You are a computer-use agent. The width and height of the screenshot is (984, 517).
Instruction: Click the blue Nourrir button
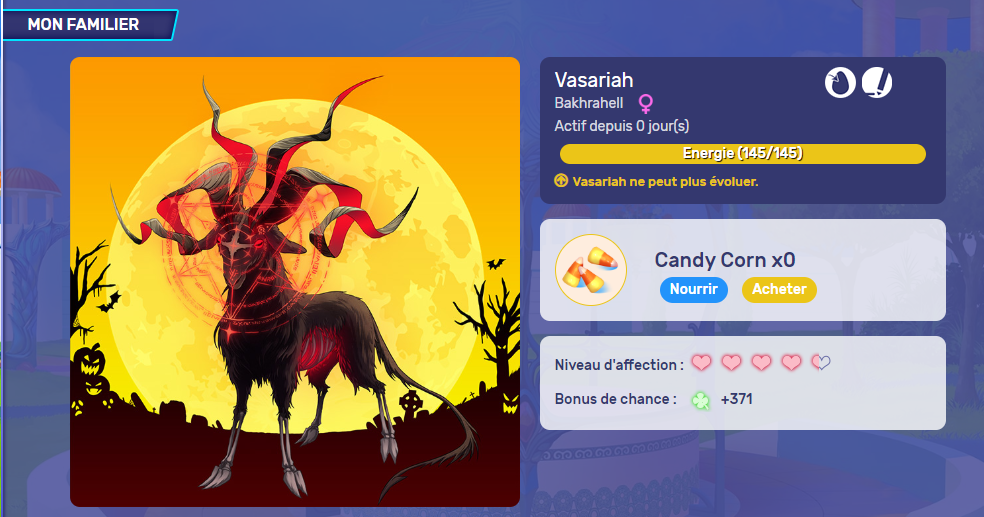693,289
